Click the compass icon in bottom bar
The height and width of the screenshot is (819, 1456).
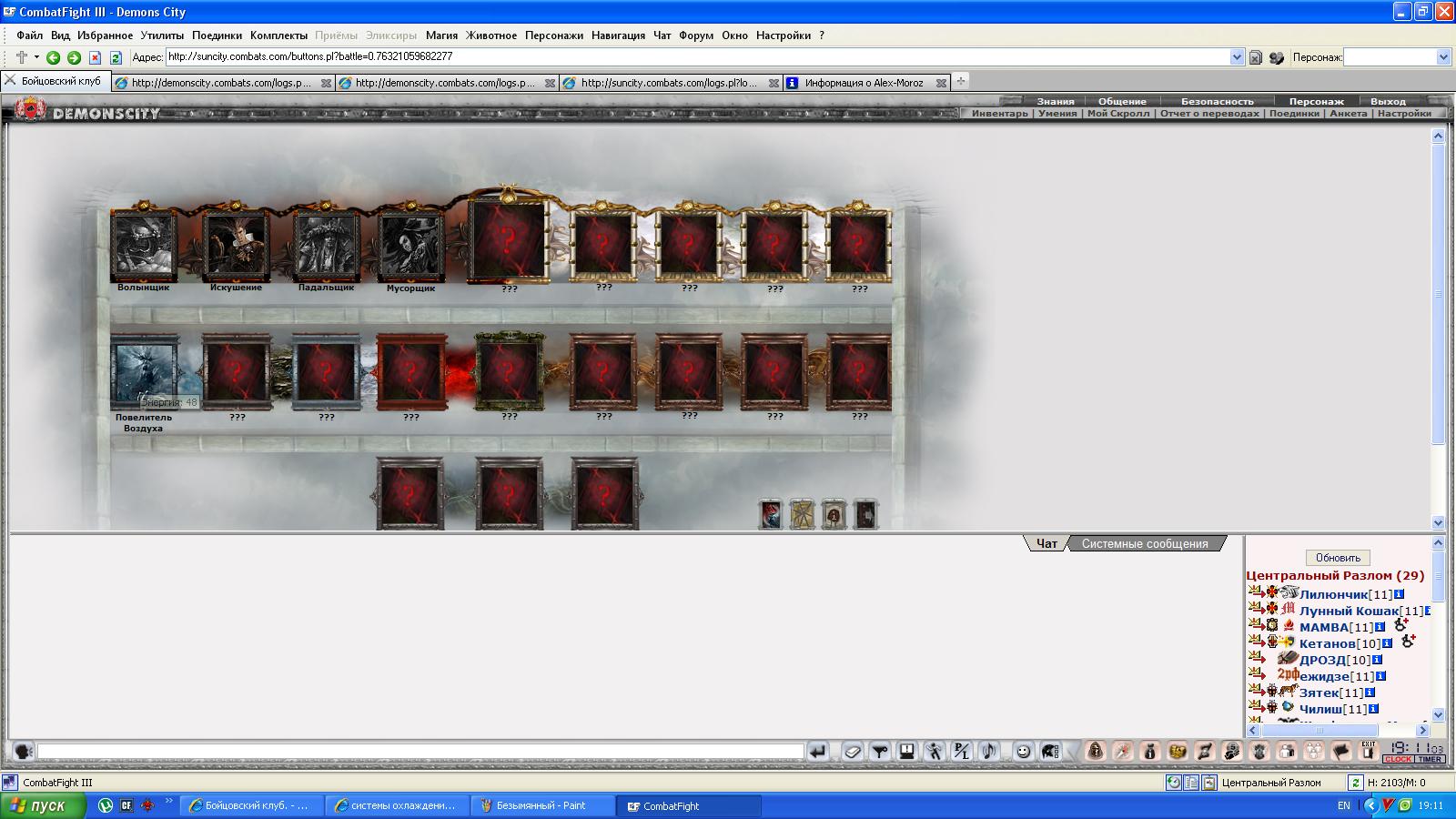pyautogui.click(x=1123, y=751)
